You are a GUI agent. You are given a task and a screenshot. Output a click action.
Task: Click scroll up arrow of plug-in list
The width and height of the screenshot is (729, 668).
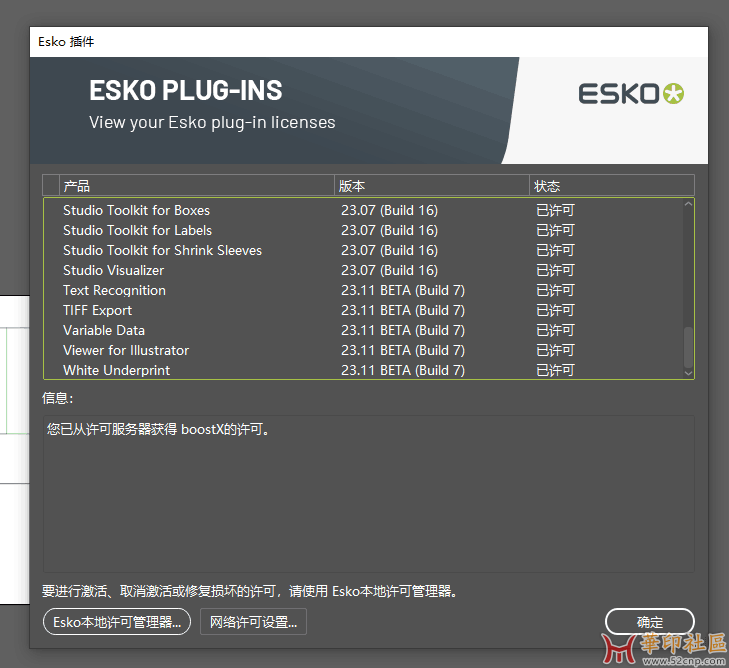point(689,204)
